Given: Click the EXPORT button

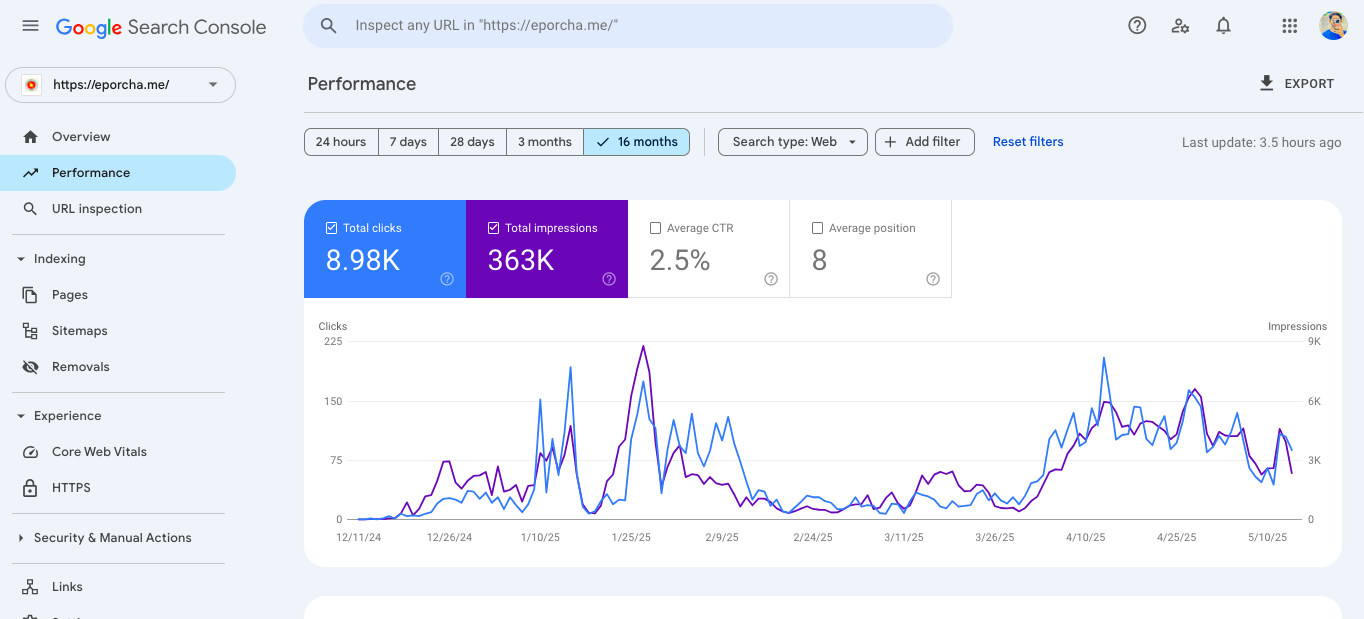Looking at the screenshot, I should click(x=1297, y=84).
